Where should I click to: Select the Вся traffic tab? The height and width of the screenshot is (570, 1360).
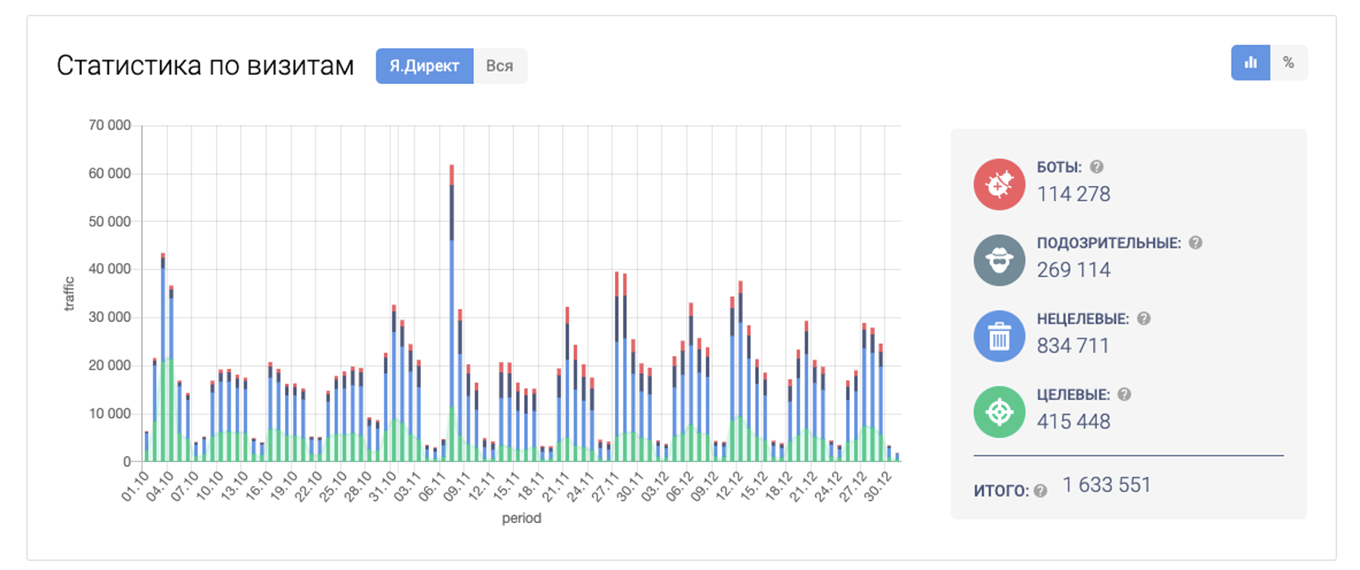click(x=499, y=66)
